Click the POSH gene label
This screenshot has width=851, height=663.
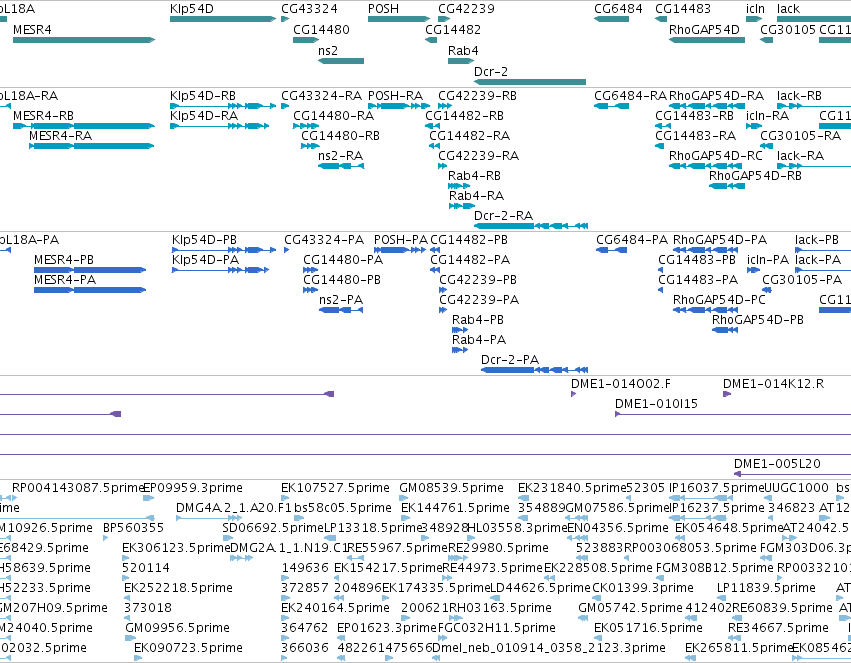(x=383, y=9)
